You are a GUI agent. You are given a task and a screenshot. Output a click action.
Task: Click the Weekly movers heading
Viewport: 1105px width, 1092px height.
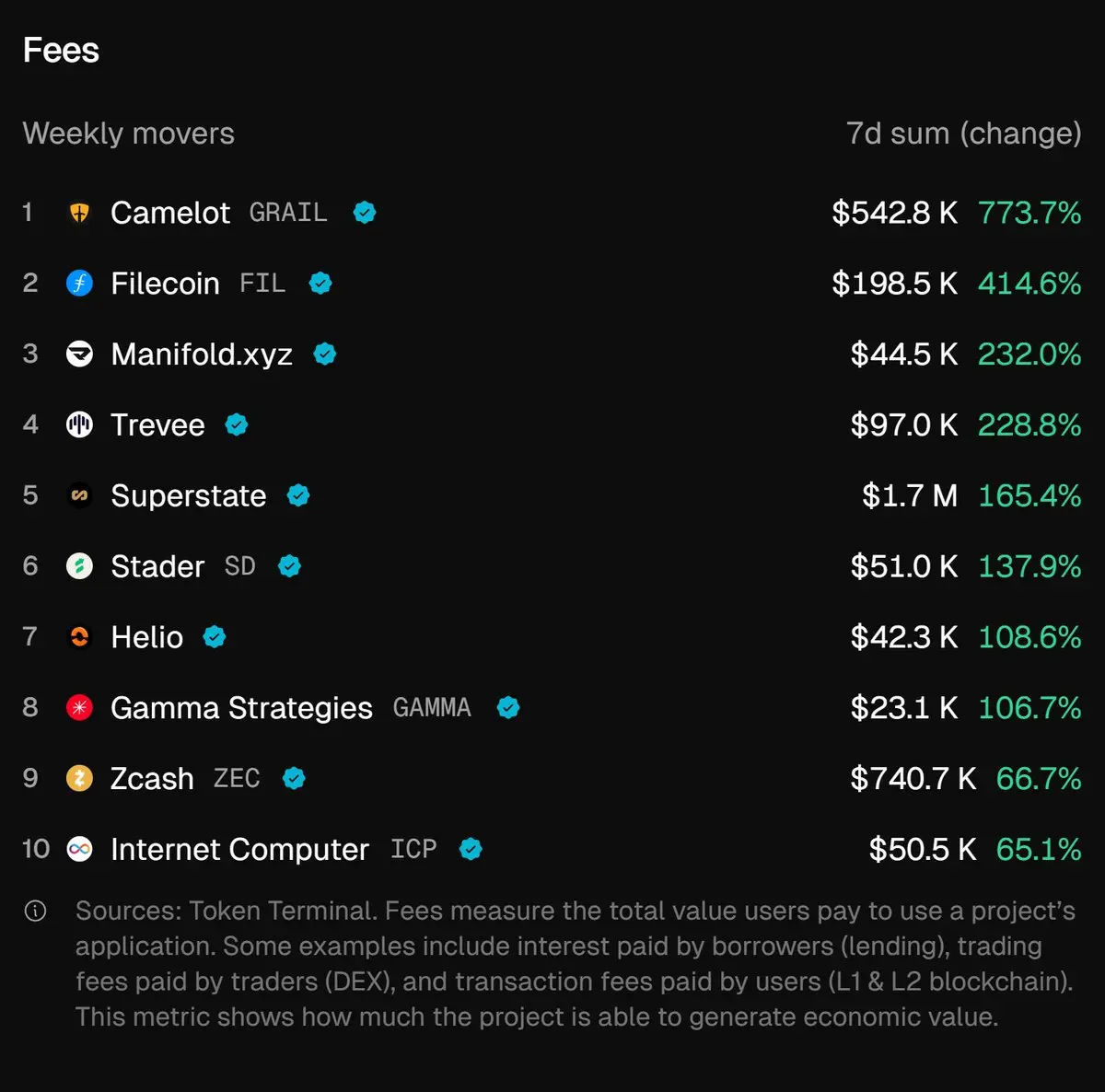point(129,134)
